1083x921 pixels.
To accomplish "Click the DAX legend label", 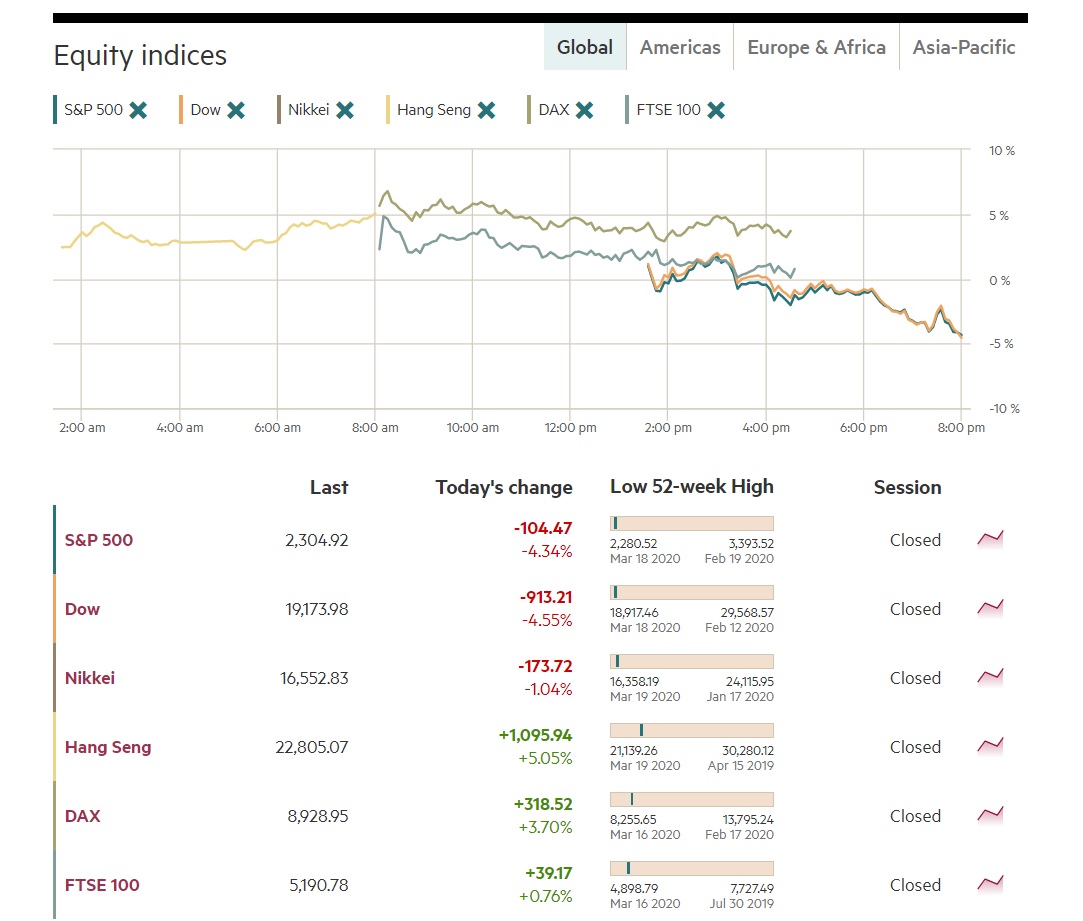I will (554, 110).
